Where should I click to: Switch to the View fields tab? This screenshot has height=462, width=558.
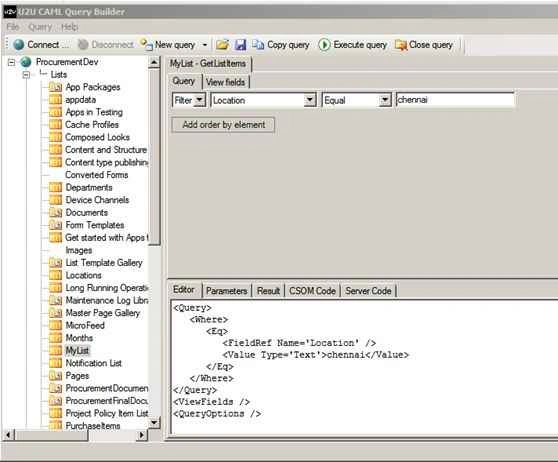(226, 82)
